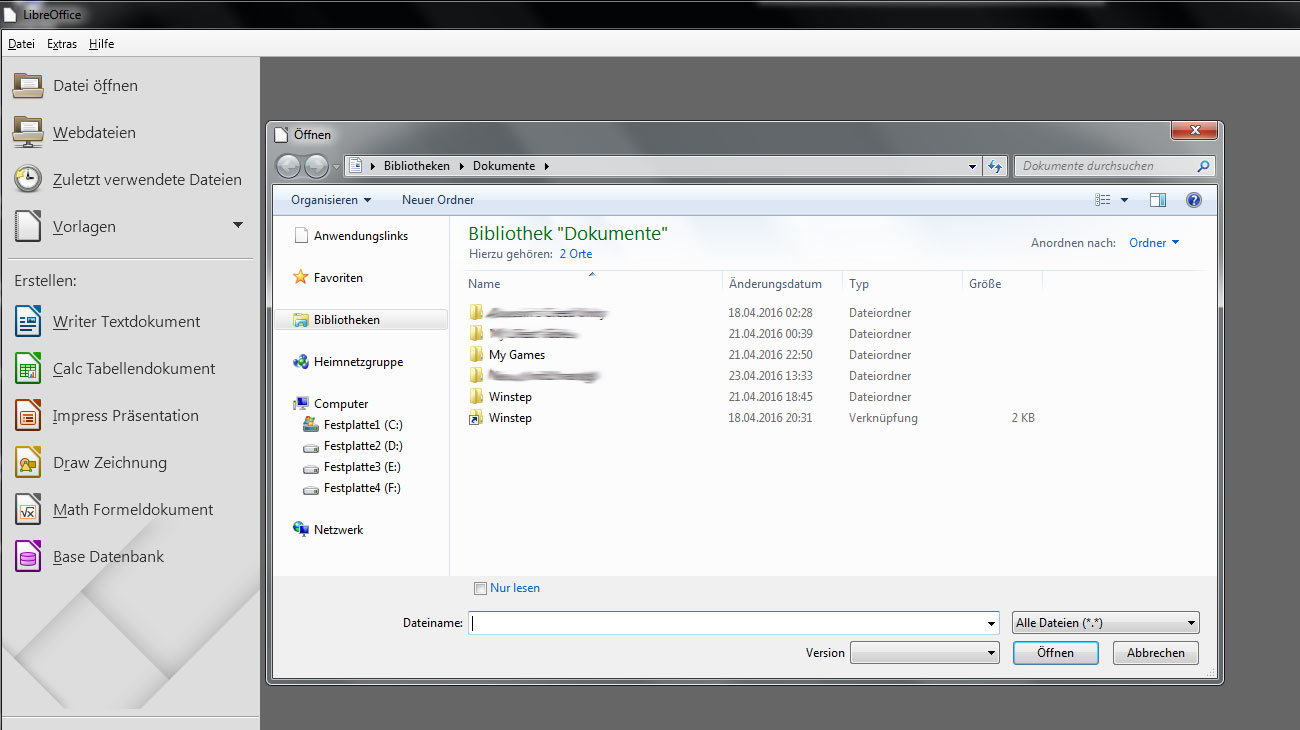1300x730 pixels.
Task: Click the refresh button beside the address bar
Action: (995, 166)
